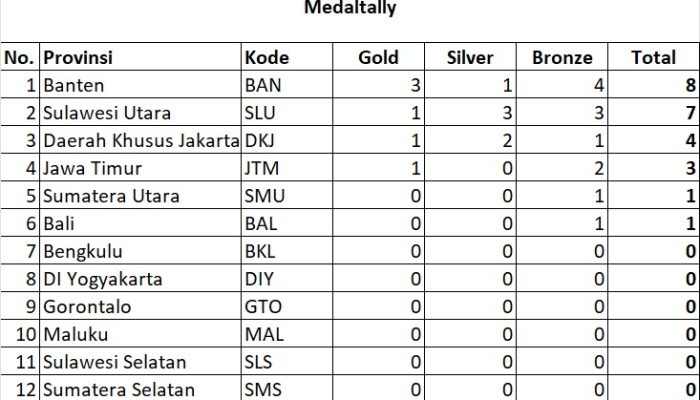Screen dimensions: 700x400
Task: Select the Banten province cell
Action: [x=74, y=86]
